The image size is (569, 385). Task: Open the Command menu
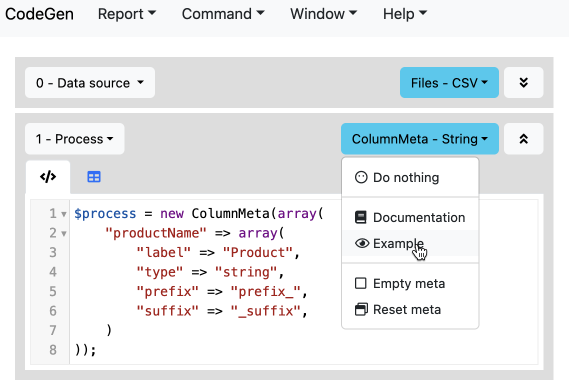pos(223,14)
